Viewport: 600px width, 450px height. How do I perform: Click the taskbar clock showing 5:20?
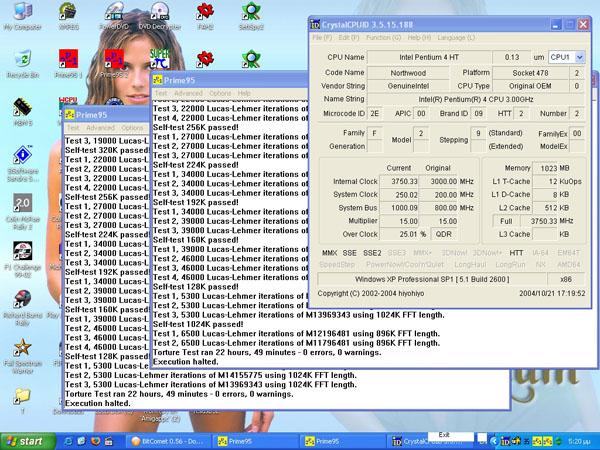pyautogui.click(x=578, y=441)
